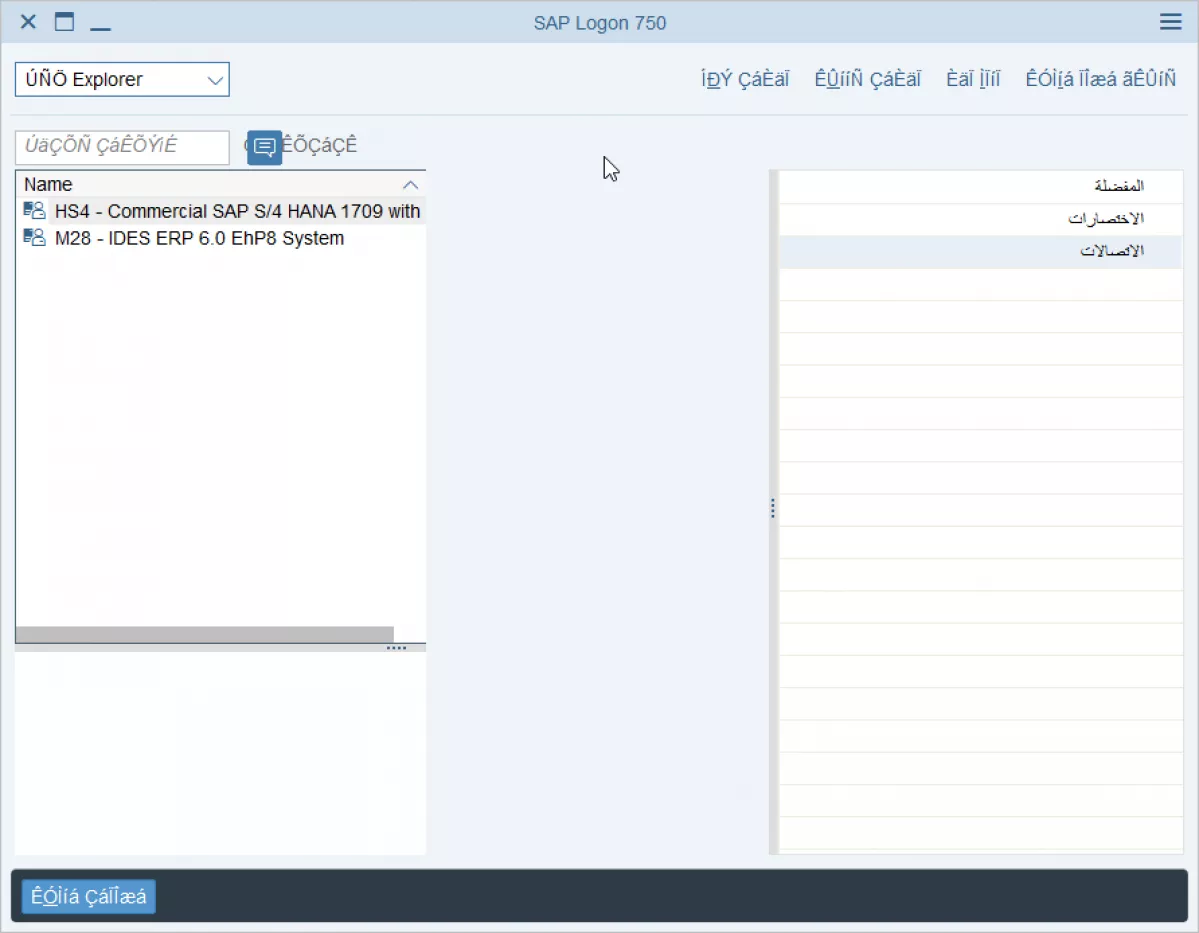1199x933 pixels.
Task: Click the horizontal splitter dots below list
Action: [396, 648]
